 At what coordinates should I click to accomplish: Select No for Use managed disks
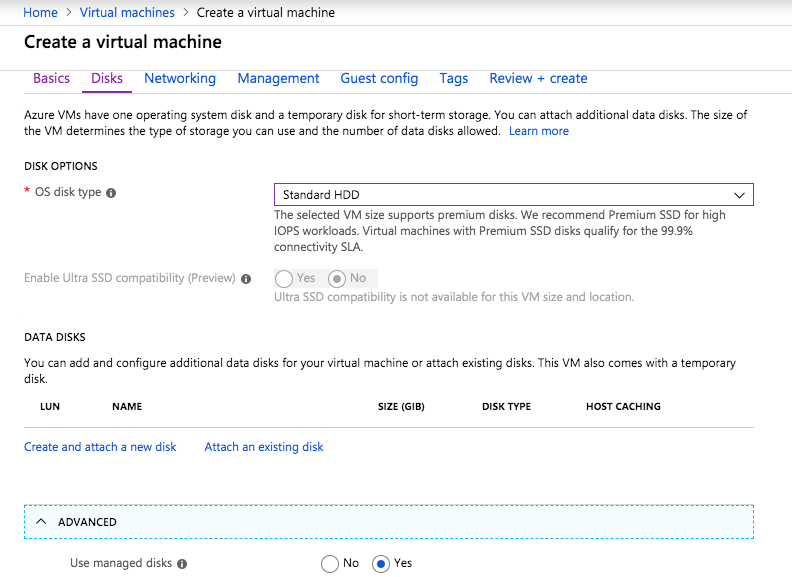point(330,564)
